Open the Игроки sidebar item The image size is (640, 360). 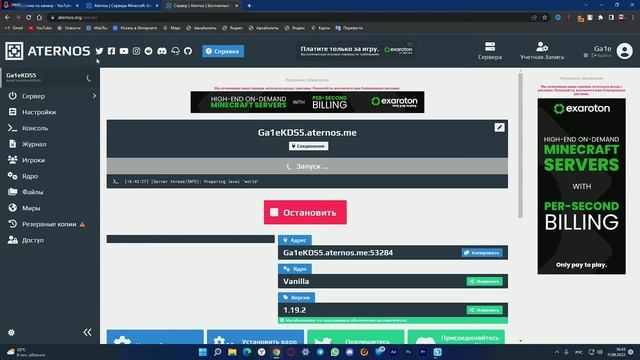tap(50, 160)
